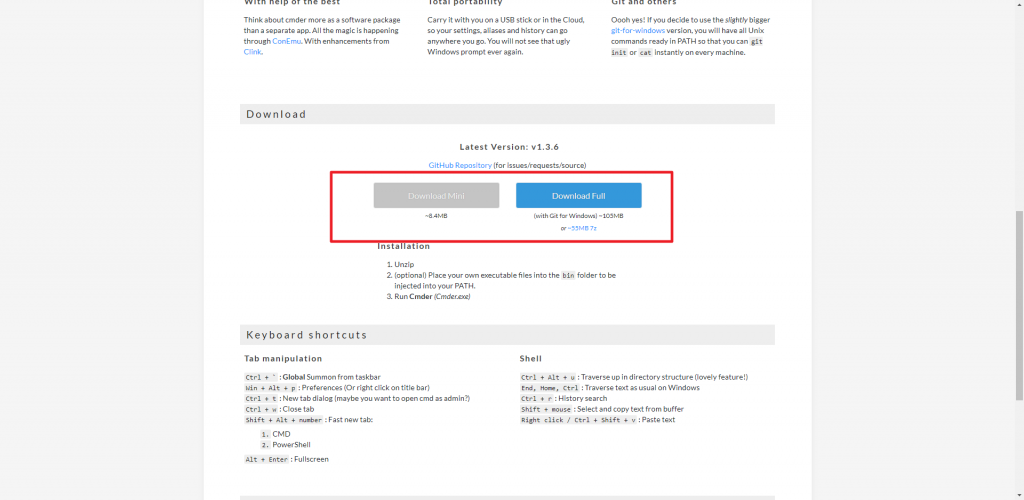
Task: Click the Installation heading
Action: [404, 246]
